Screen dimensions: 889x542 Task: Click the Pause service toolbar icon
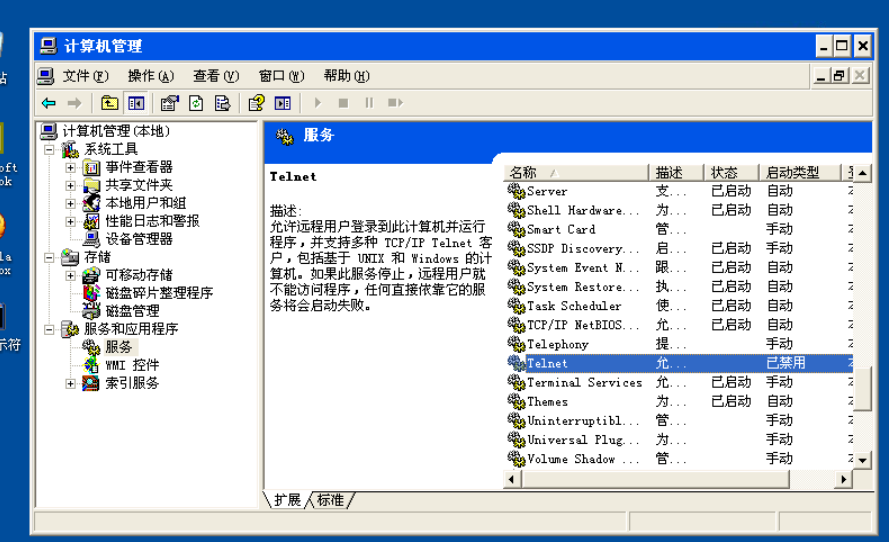[x=369, y=103]
